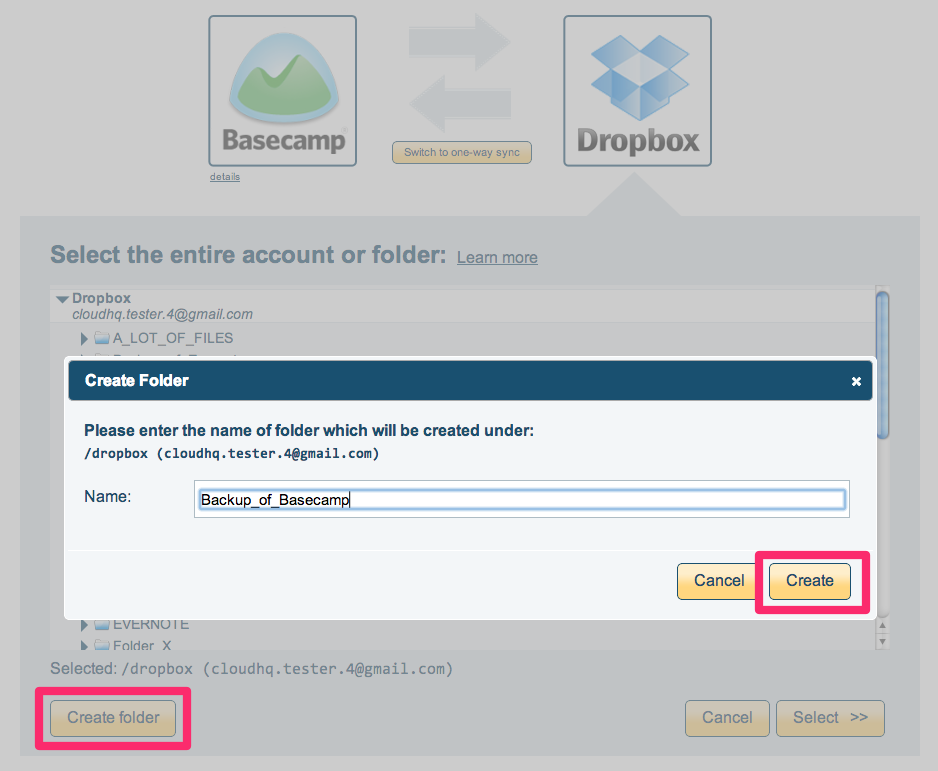The height and width of the screenshot is (771, 938).
Task: Cancel the Create Folder dialog
Action: 719,581
